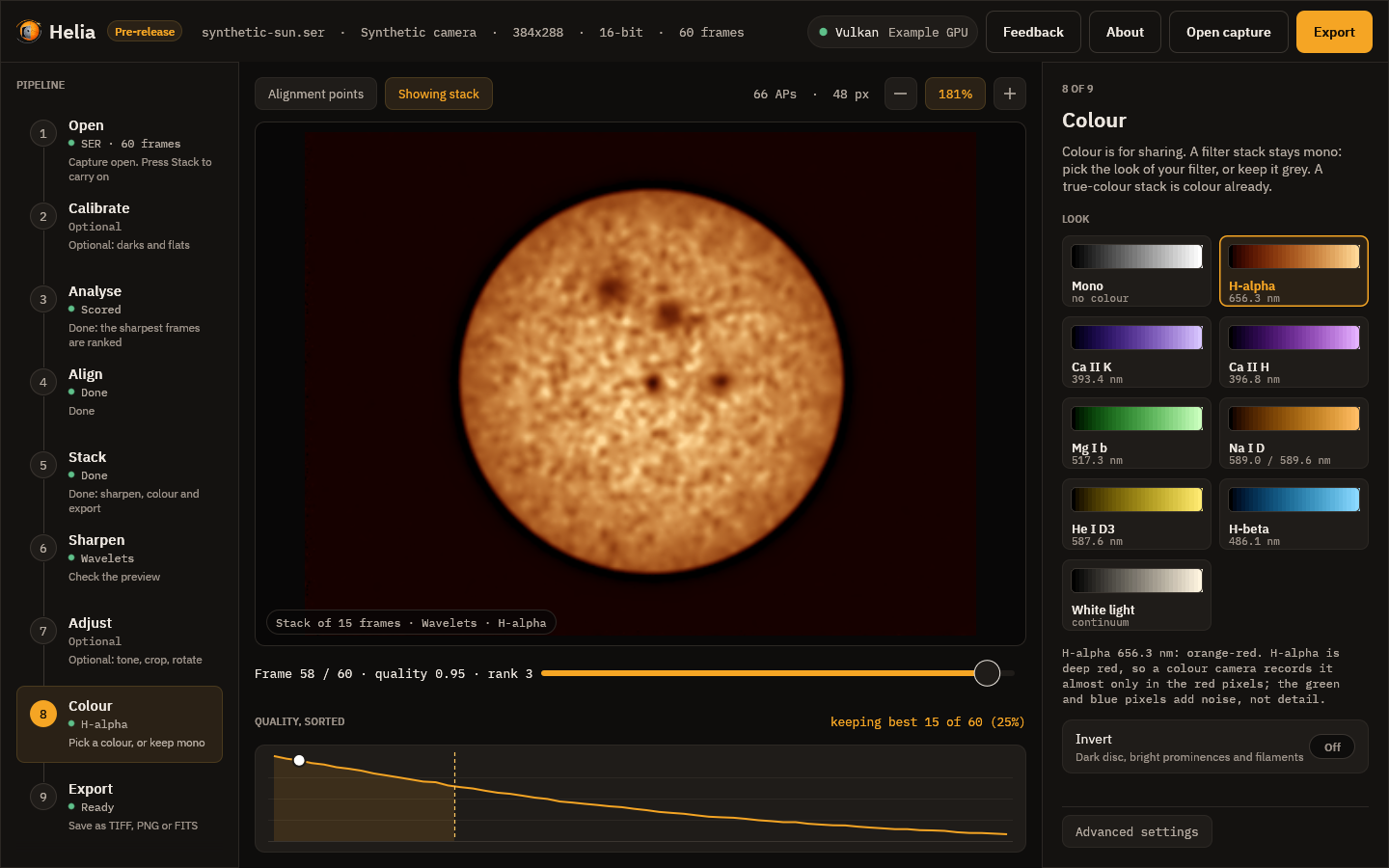This screenshot has width=1389, height=868.
Task: Click the Pre-release badge
Action: [x=145, y=32]
